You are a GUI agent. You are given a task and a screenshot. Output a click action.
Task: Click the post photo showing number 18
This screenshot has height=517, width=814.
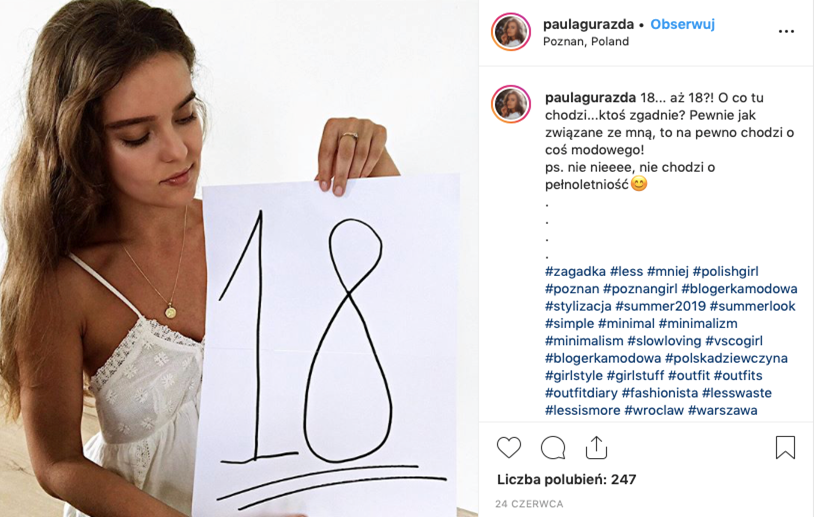pos(239,258)
